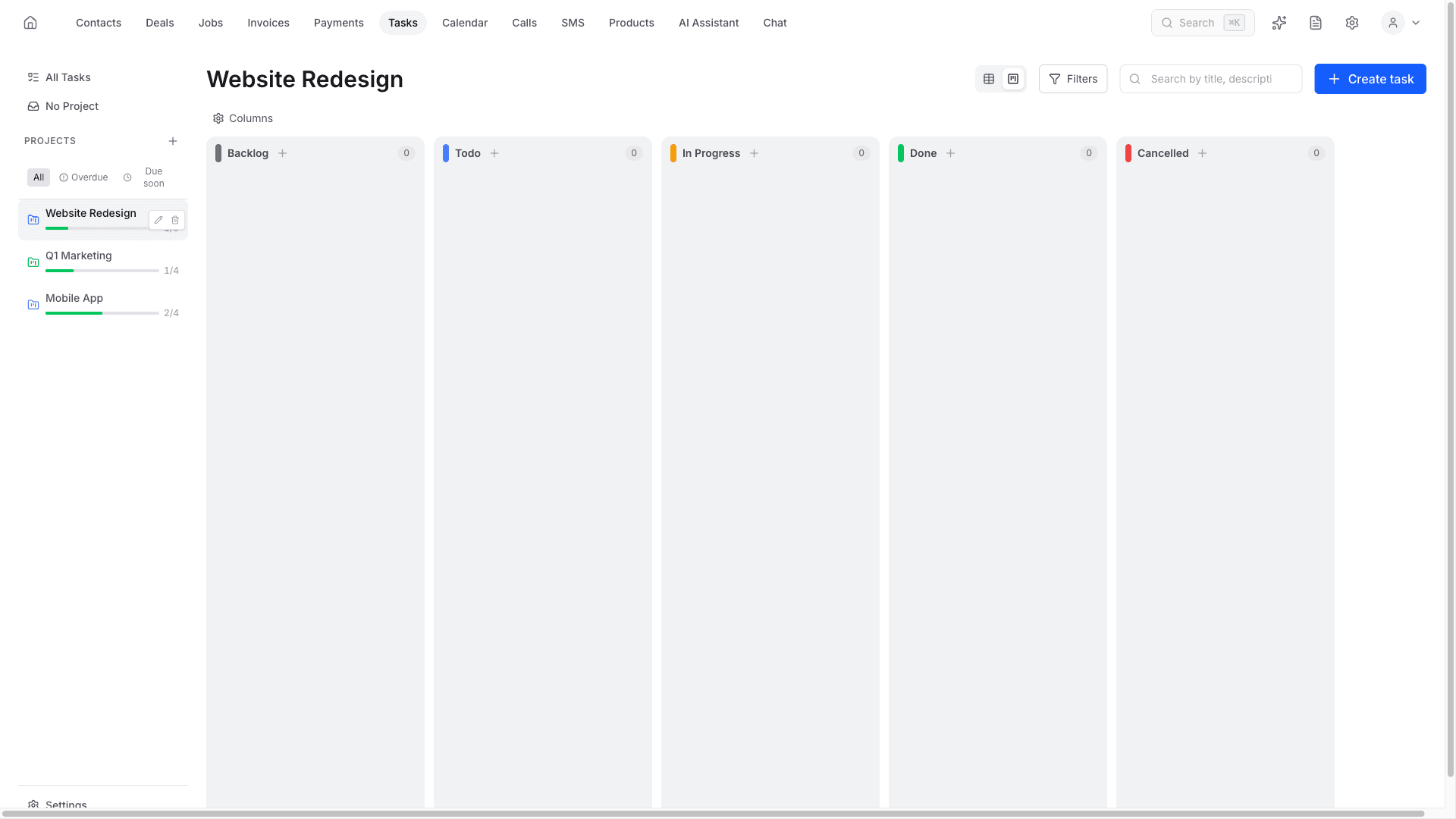
Task: Open the Invoices menu item
Action: 268,23
